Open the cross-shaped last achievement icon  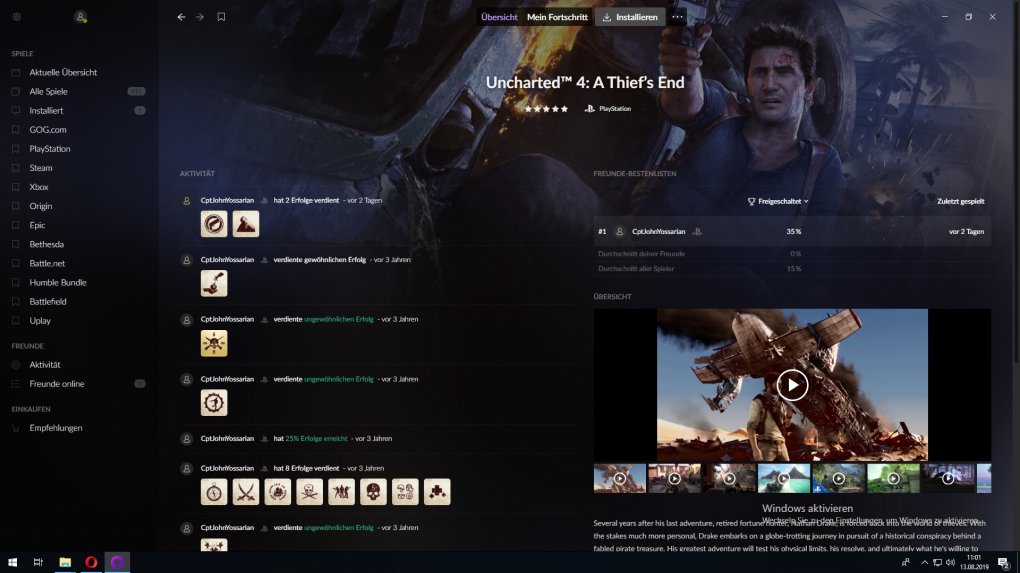tap(437, 492)
